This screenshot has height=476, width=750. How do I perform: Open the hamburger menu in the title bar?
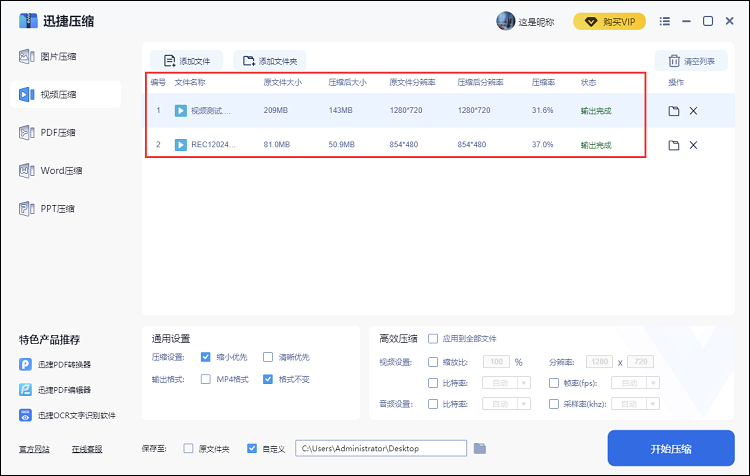coord(664,21)
